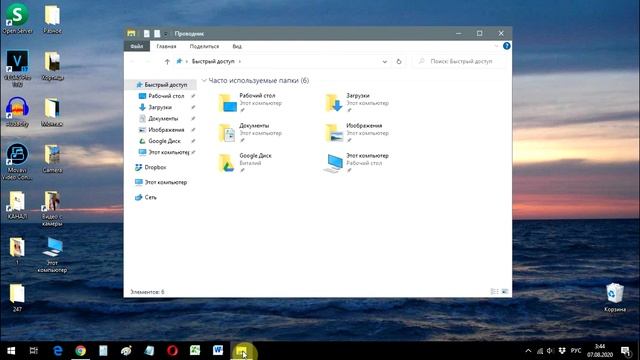The image size is (640, 360).
Task: Select the folder named 247 on desktop
Action: (17, 298)
